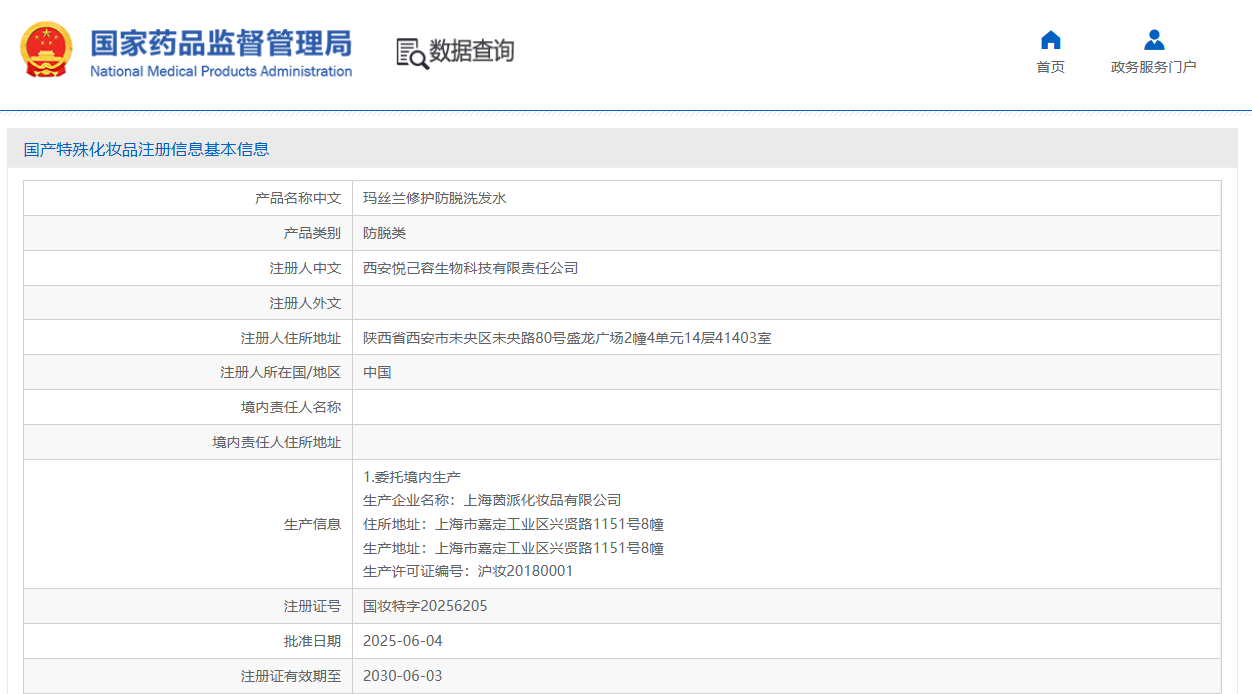This screenshot has height=694, width=1252.
Task: Click the 国家药品监督管理局 site title
Action: [x=221, y=43]
